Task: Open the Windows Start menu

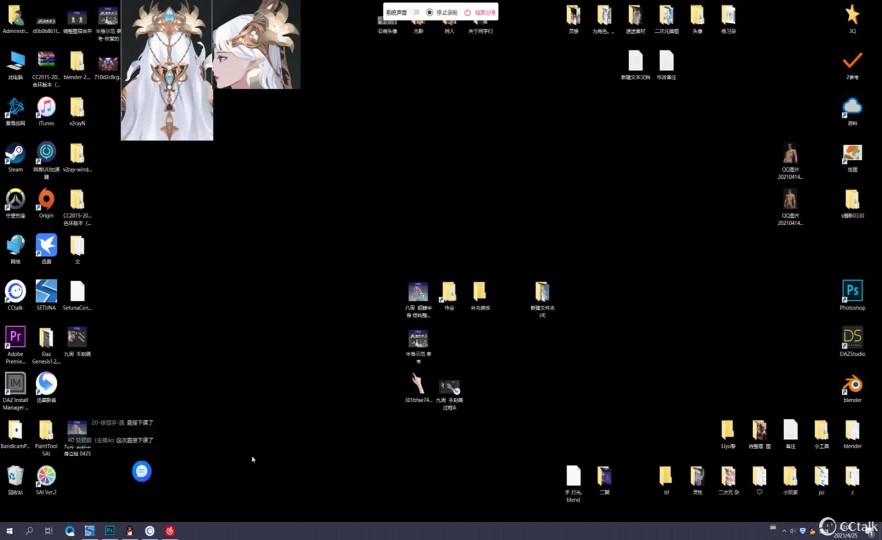Action: pos(9,530)
